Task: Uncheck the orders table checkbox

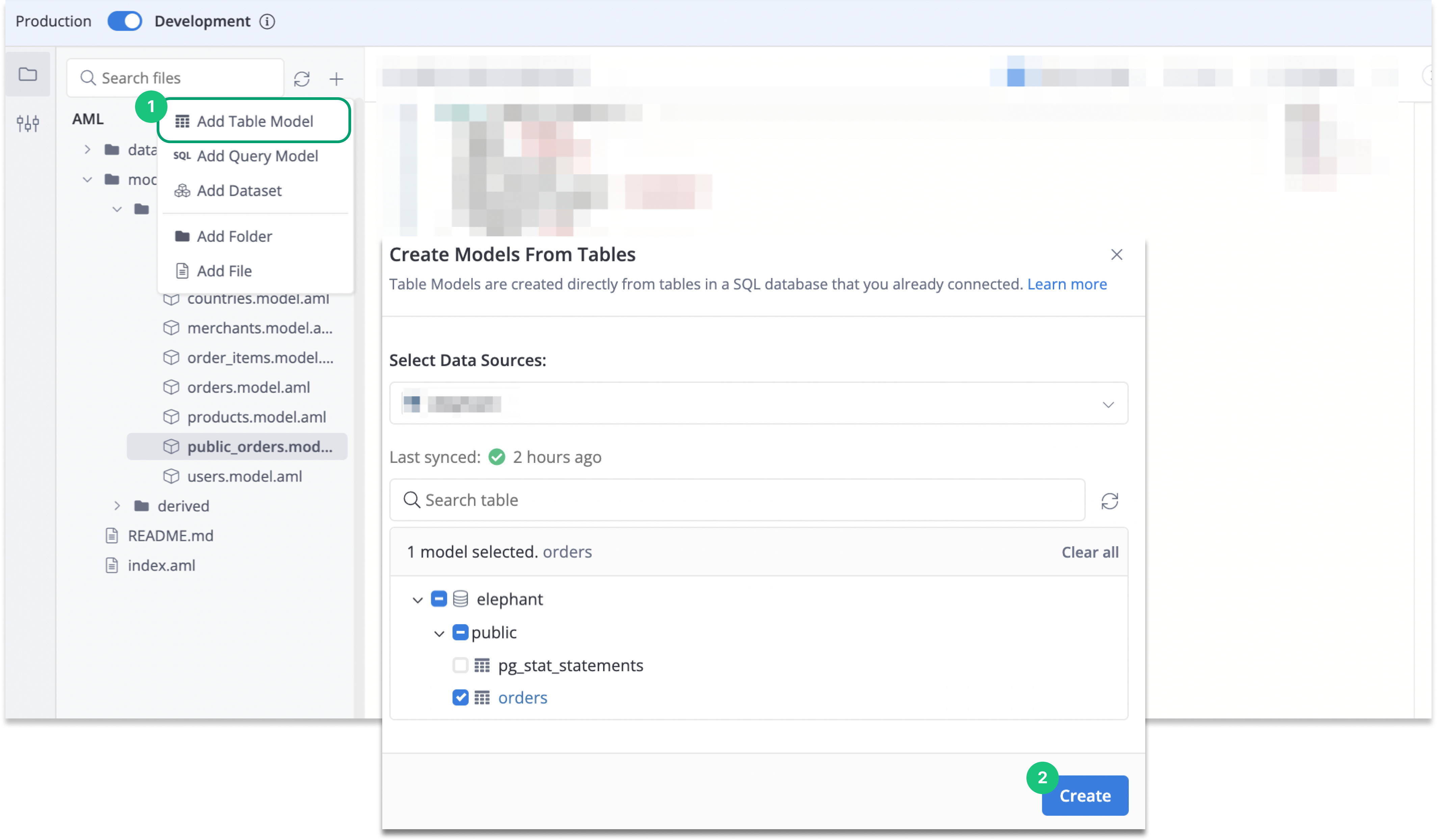Action: point(460,697)
